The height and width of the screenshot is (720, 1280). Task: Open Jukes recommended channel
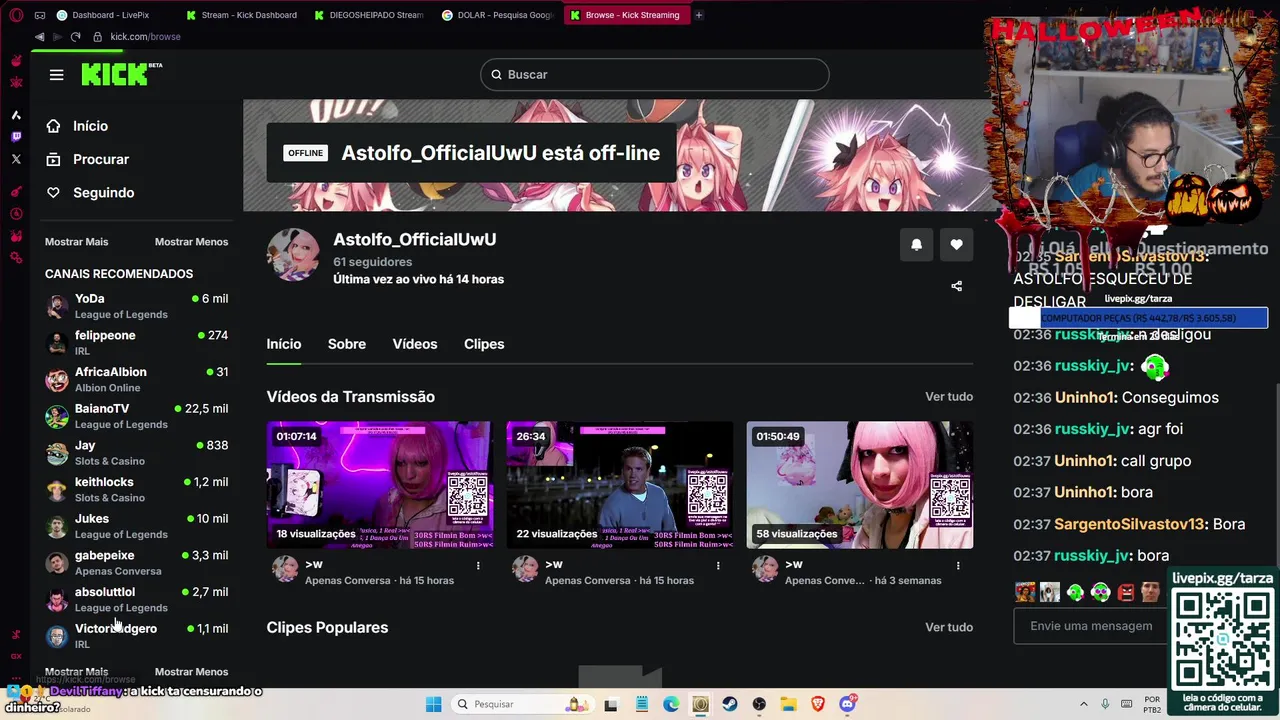[137, 526]
